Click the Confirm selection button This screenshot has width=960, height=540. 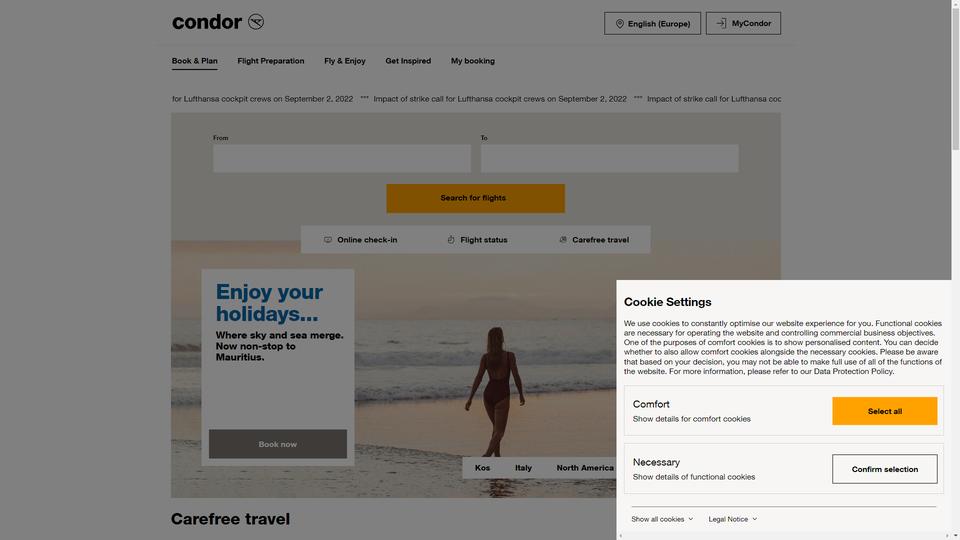884,469
